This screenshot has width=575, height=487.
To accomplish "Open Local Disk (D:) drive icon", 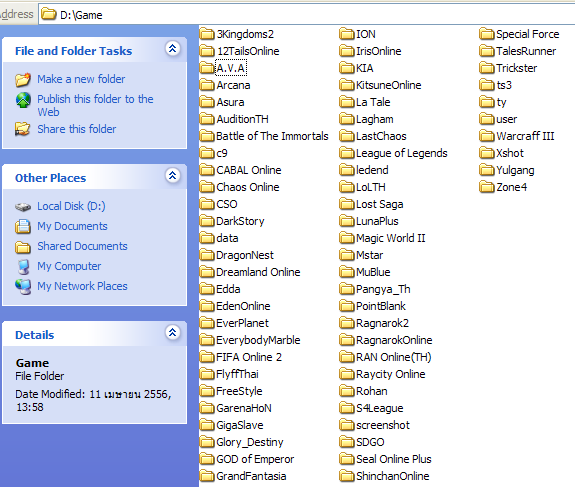I will coord(23,207).
